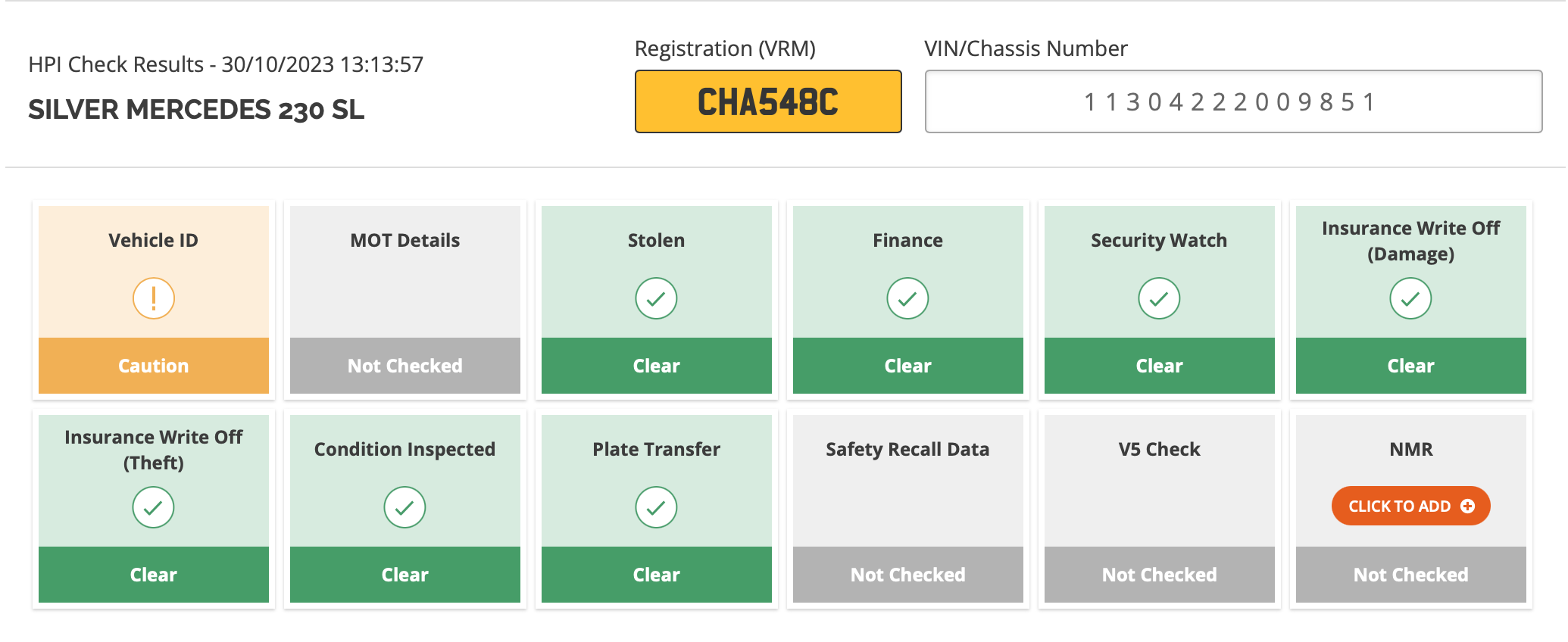Viewport: 1568px width, 642px height.
Task: Click the VIN/Chassis Number field
Action: point(1233,101)
